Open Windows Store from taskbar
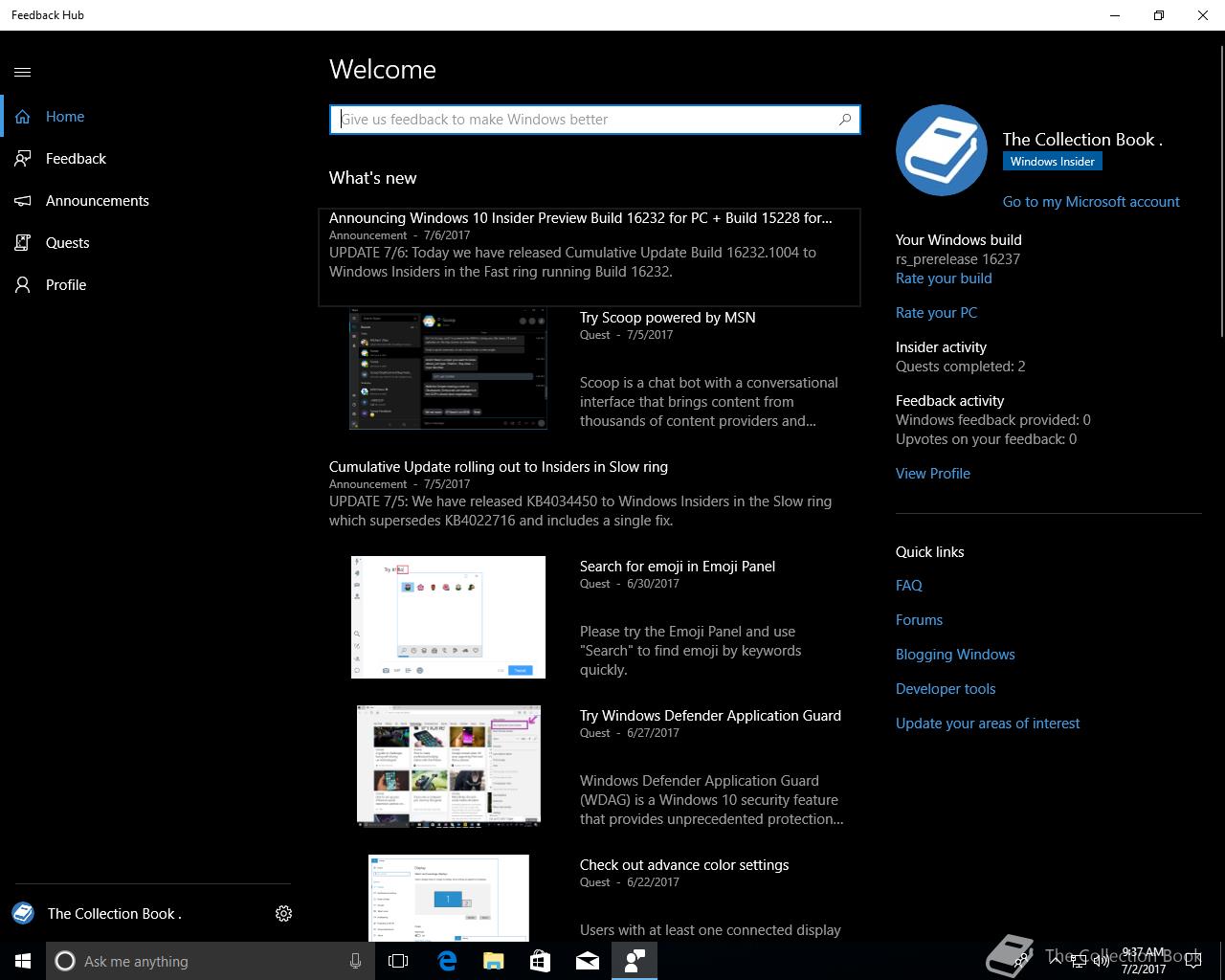 [x=541, y=961]
